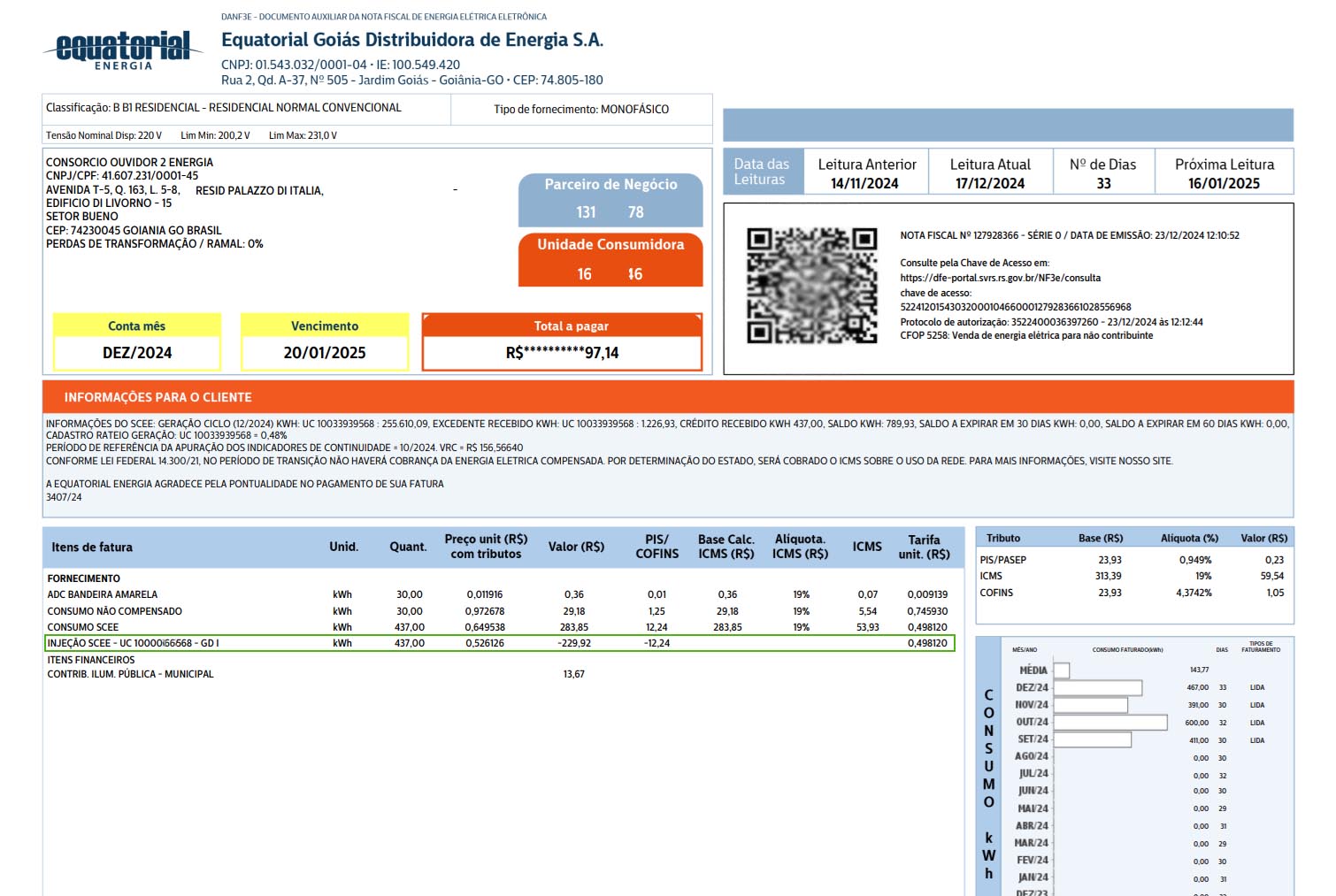This screenshot has width=1336, height=896.
Task: Click the Total a pagar amount R$97,14
Action: [x=562, y=353]
